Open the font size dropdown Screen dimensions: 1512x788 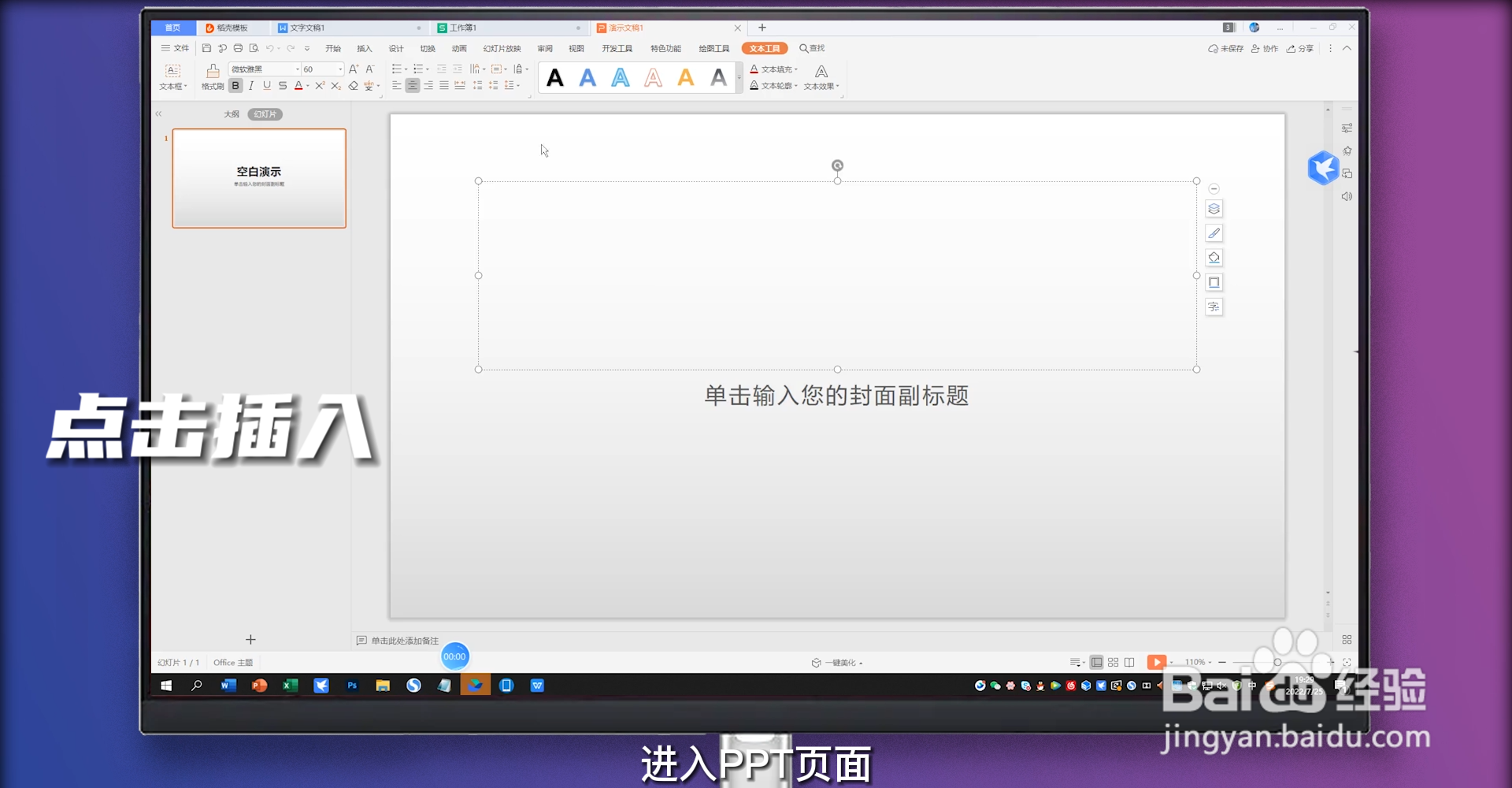coord(340,69)
